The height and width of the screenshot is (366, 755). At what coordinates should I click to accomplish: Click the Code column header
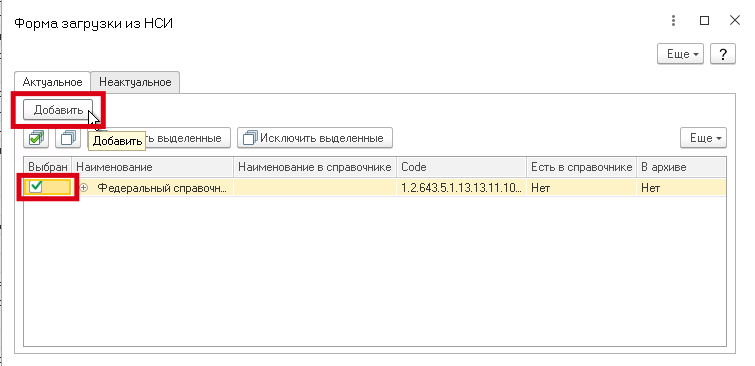[462, 167]
